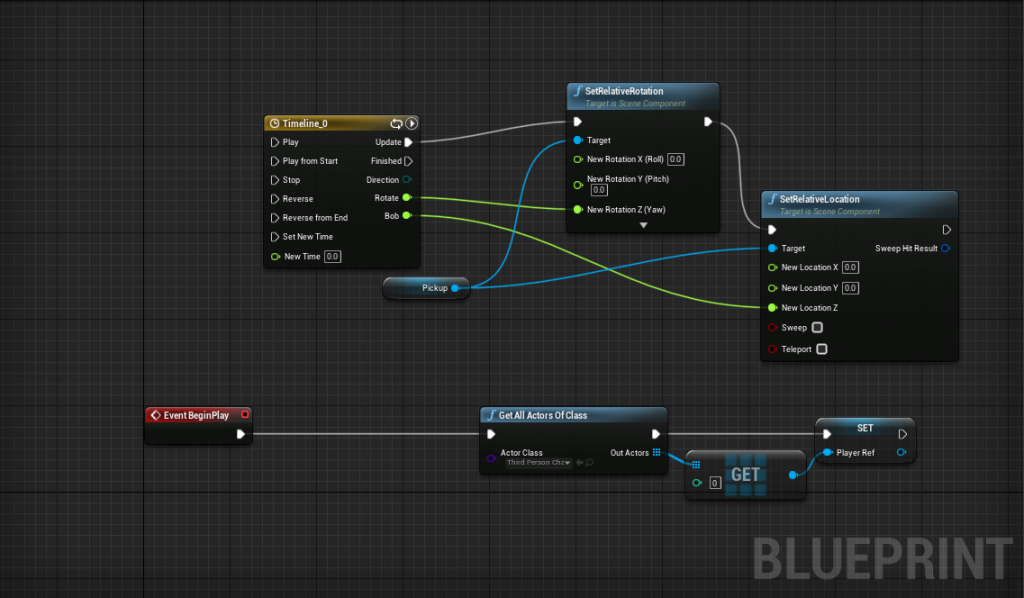Click the Out Actors array output pin

point(656,452)
